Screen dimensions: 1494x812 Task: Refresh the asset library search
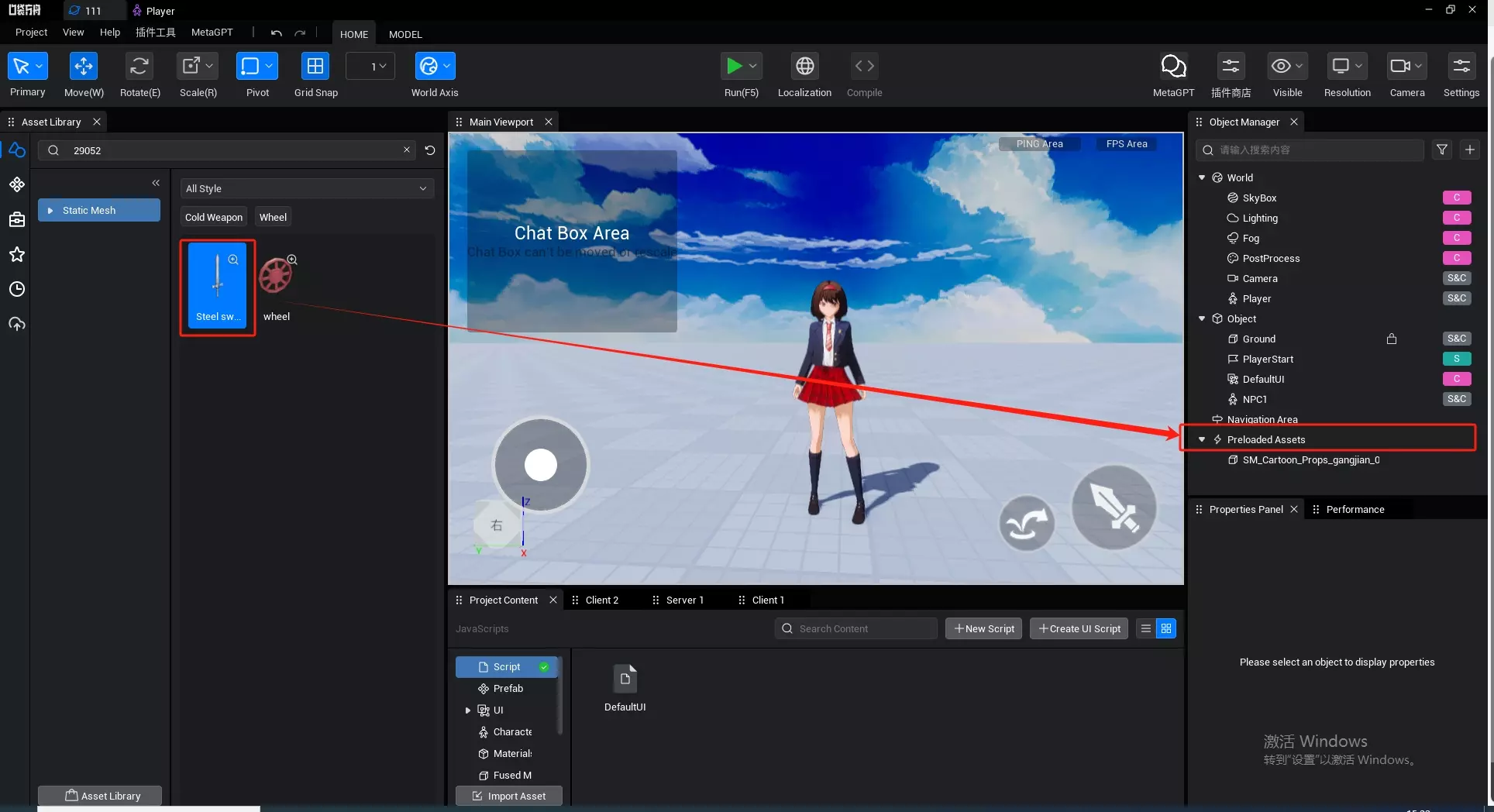(x=430, y=150)
